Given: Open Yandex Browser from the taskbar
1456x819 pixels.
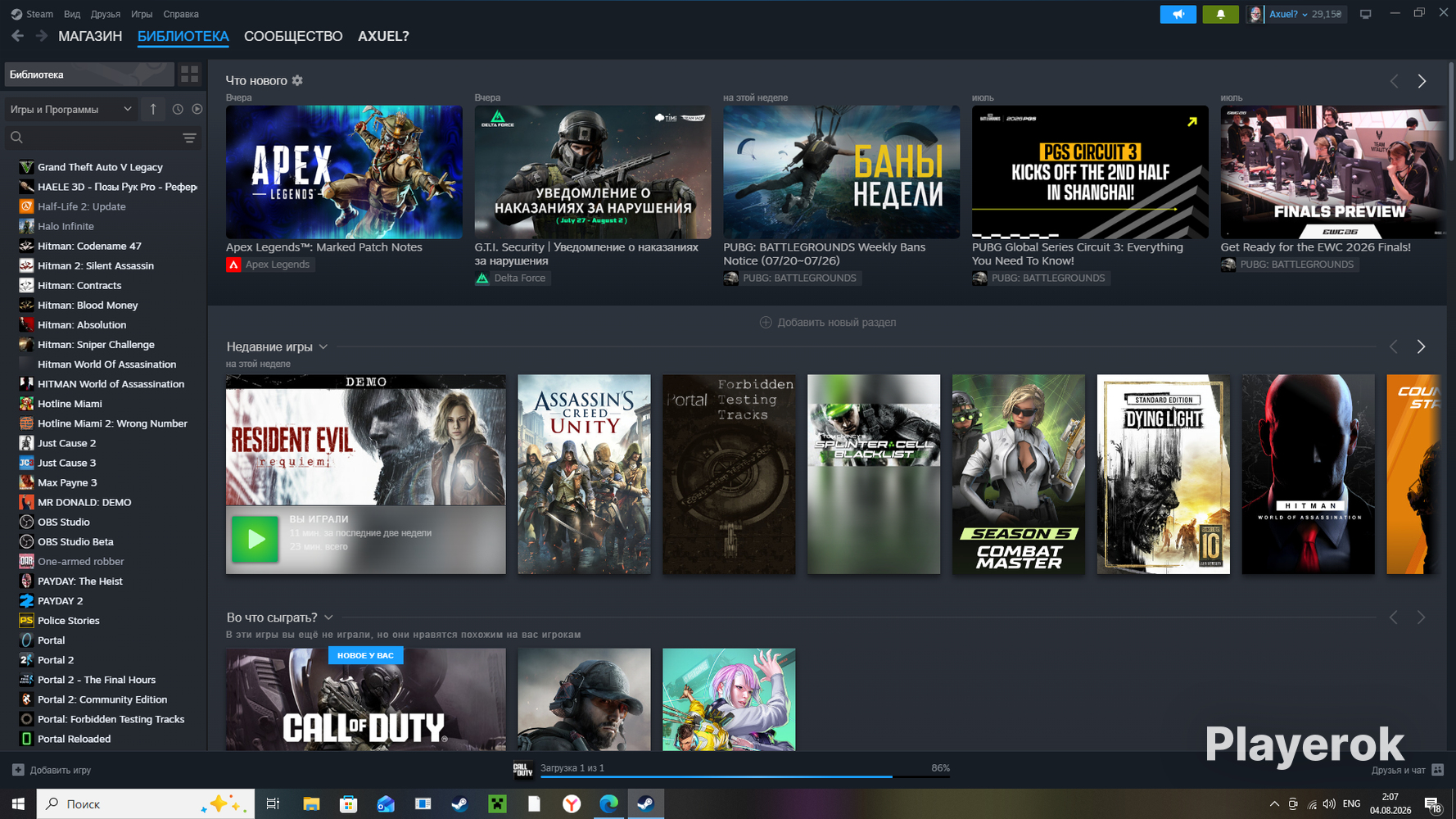Looking at the screenshot, I should pyautogui.click(x=572, y=803).
